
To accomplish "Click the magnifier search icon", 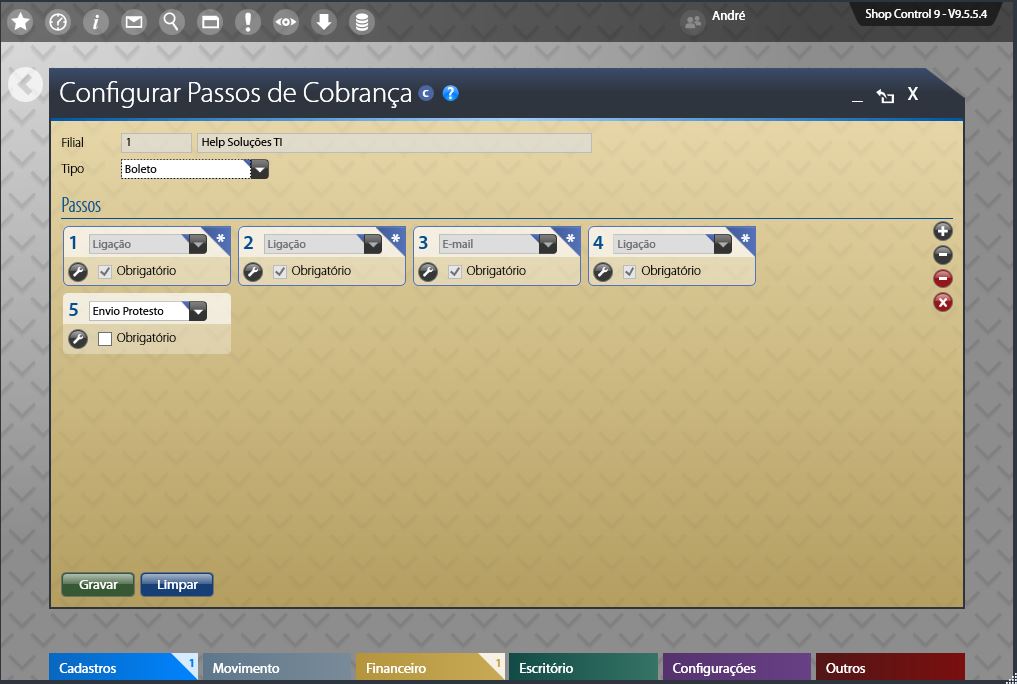I will point(171,22).
